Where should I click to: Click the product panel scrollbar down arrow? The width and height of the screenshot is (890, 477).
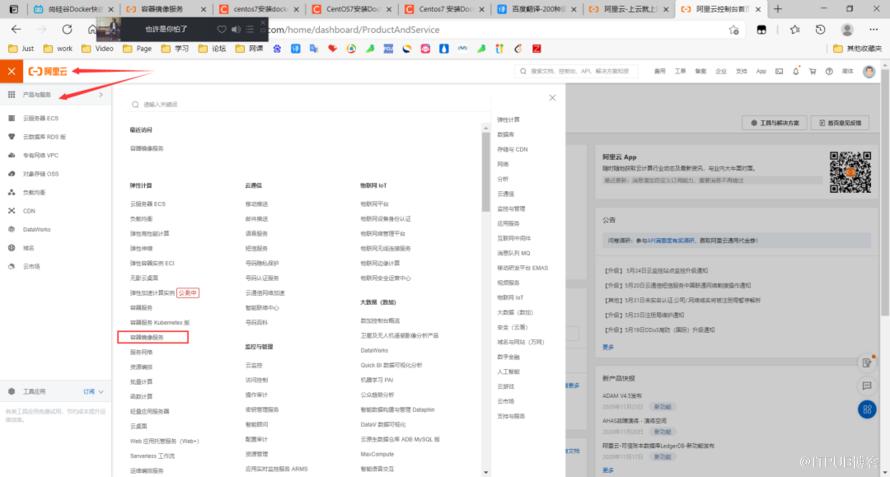click(x=486, y=472)
